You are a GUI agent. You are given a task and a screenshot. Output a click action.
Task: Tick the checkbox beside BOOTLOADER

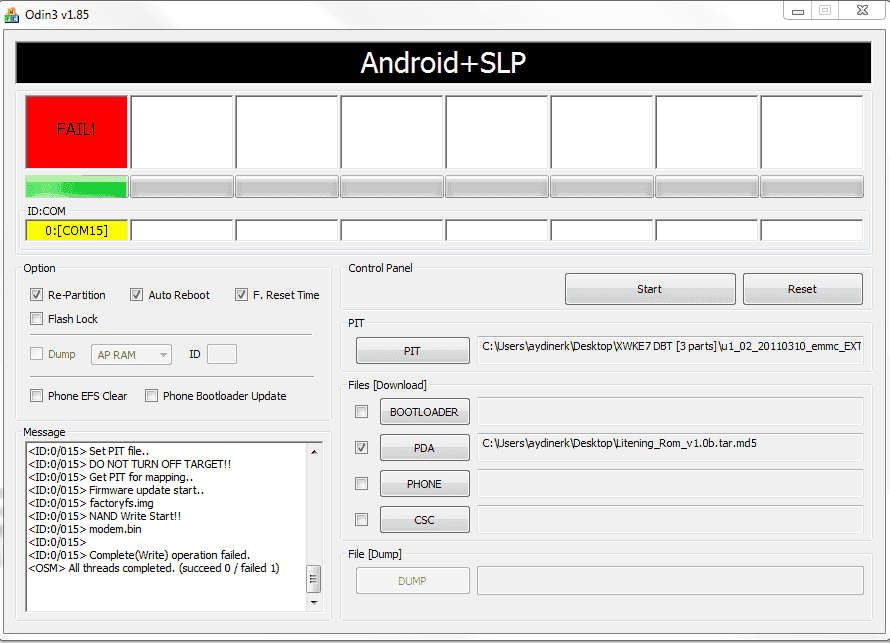361,411
